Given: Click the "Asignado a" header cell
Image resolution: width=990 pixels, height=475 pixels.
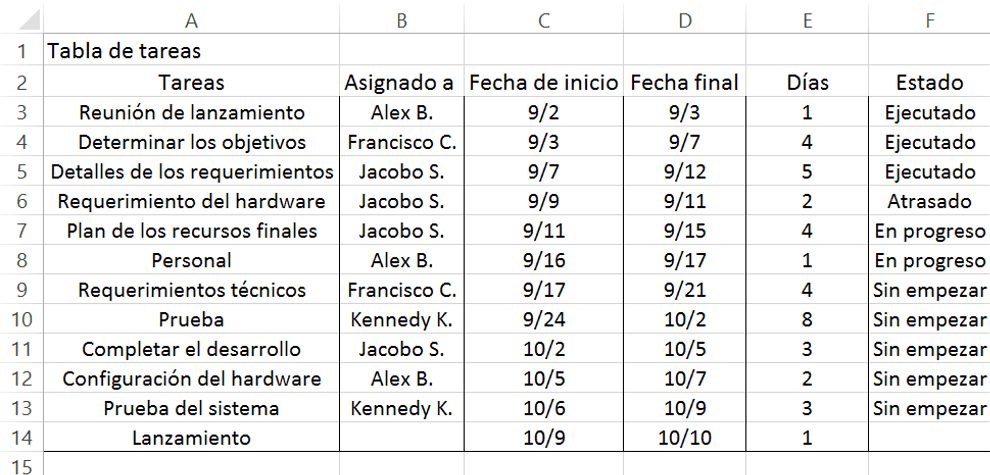Looking at the screenshot, I should (x=400, y=82).
